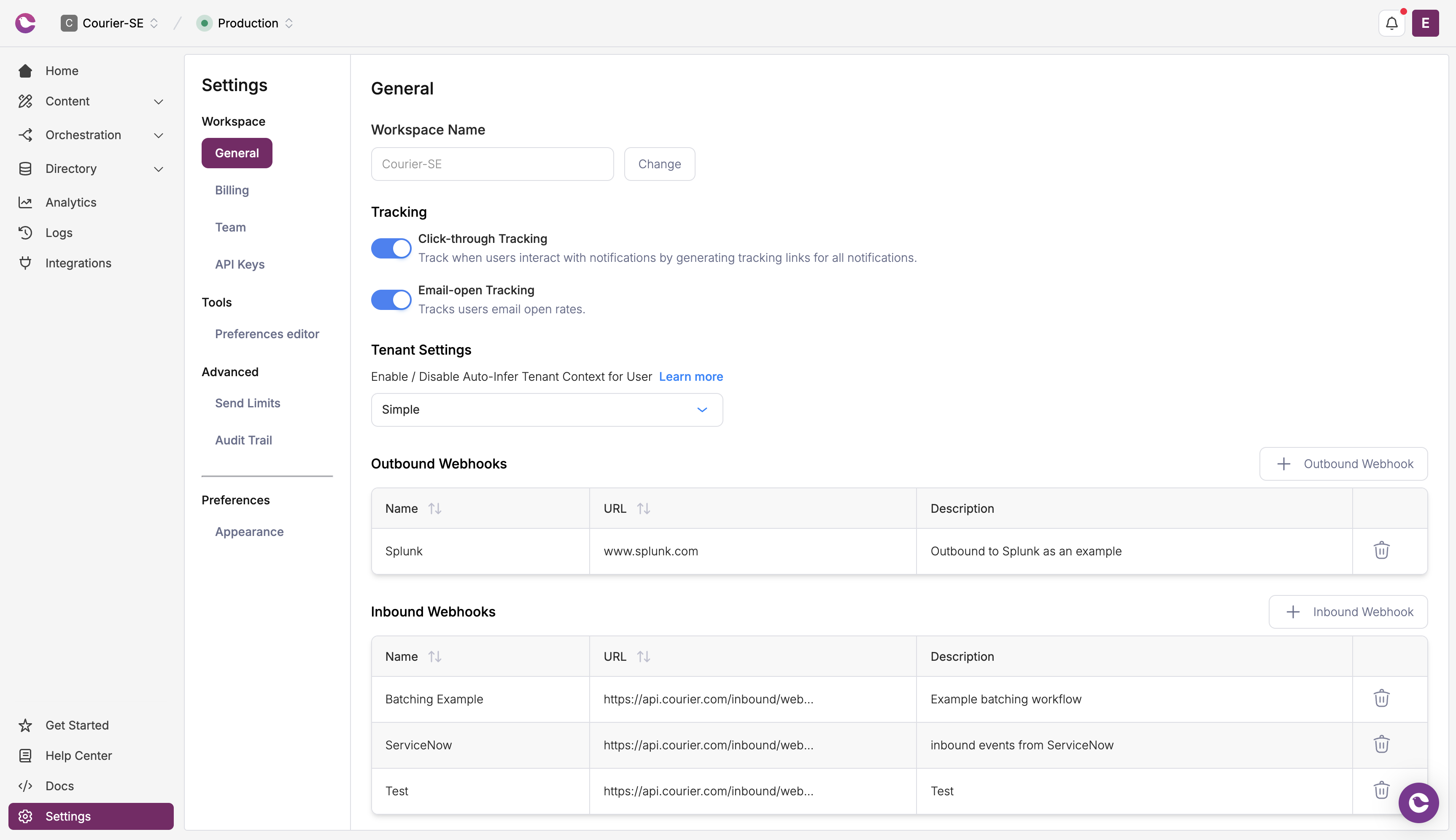Toggle off Email-open Tracking

391,299
